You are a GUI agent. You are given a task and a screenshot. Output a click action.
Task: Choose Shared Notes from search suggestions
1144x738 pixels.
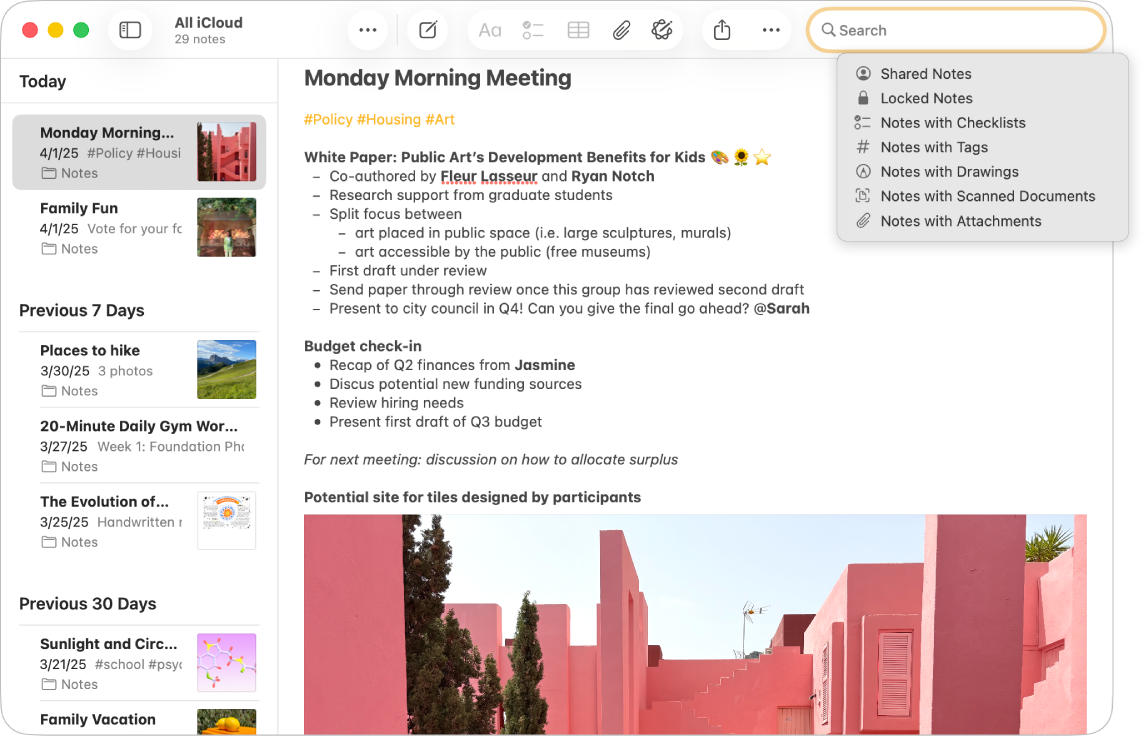point(925,73)
